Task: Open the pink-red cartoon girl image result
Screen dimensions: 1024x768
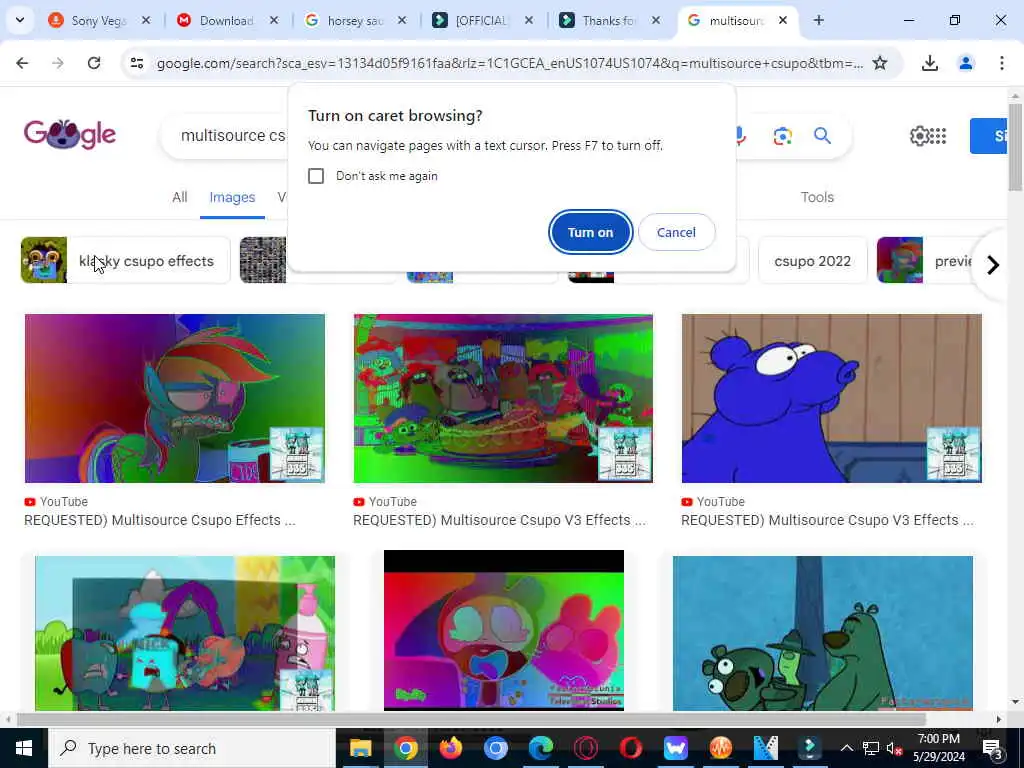Action: [504, 630]
